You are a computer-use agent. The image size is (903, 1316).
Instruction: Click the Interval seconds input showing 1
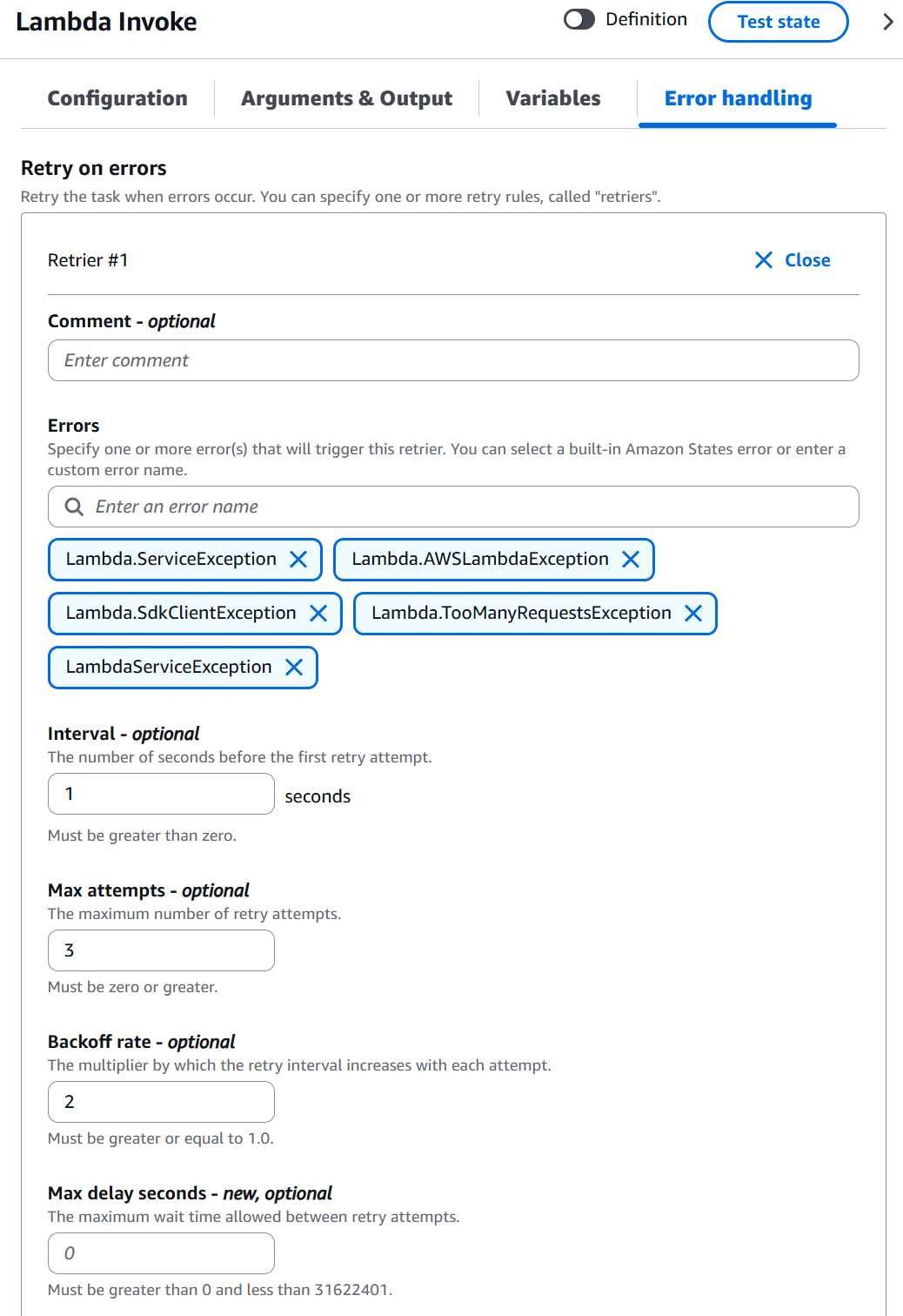coord(160,793)
